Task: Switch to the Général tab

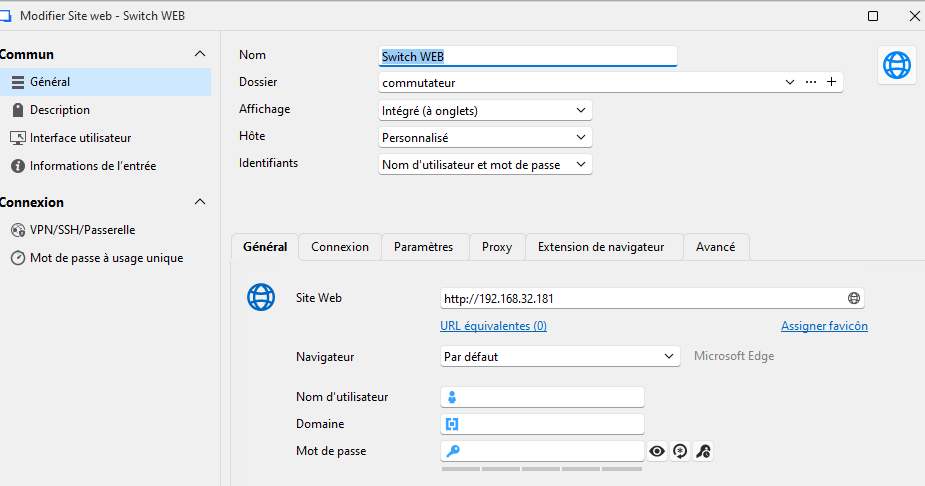Action: (x=265, y=247)
